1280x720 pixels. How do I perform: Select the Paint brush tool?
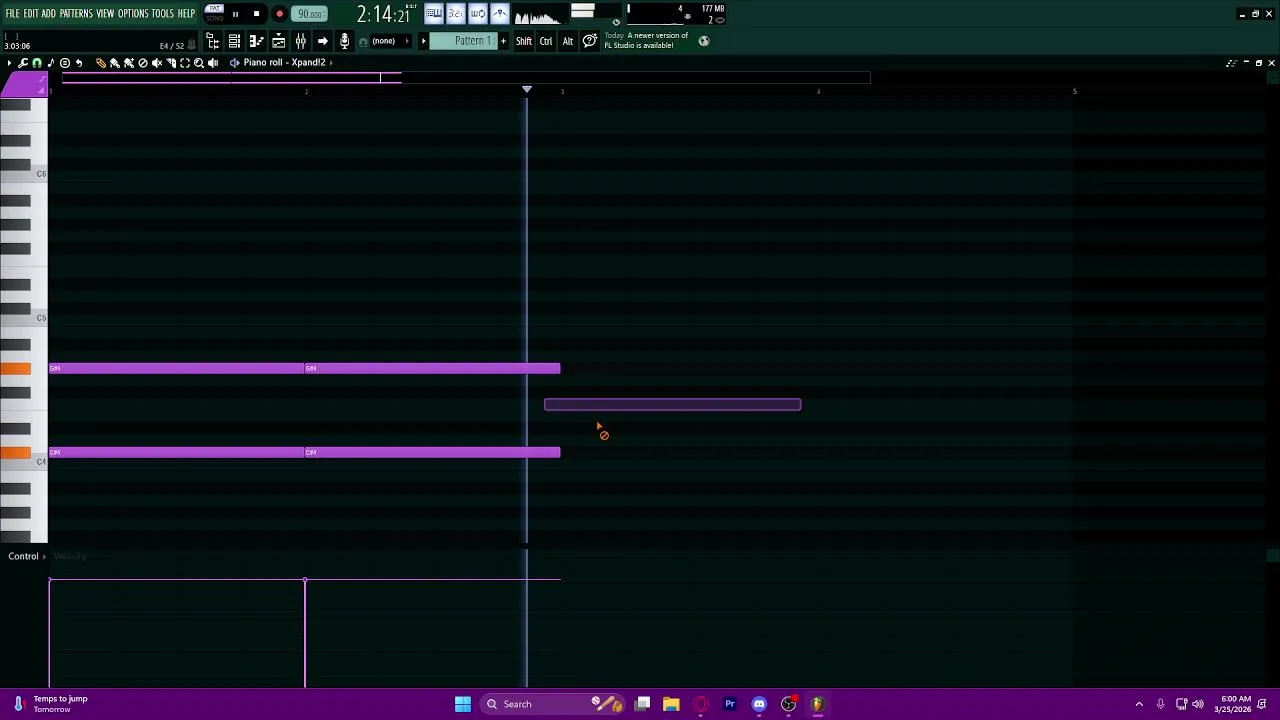[115, 63]
